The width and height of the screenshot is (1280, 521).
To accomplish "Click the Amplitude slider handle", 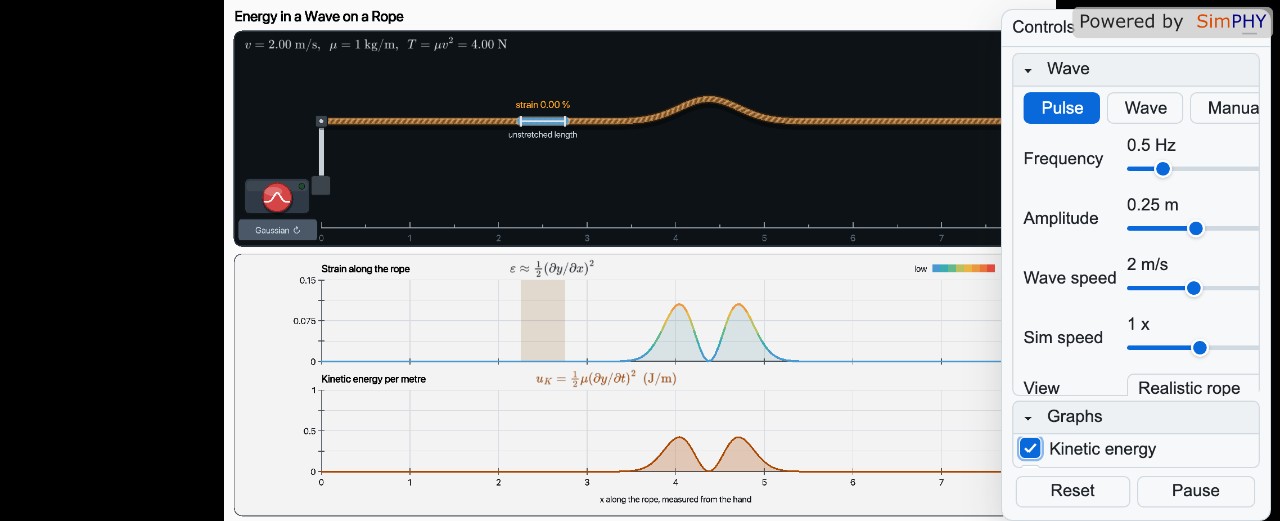I will pos(1195,228).
